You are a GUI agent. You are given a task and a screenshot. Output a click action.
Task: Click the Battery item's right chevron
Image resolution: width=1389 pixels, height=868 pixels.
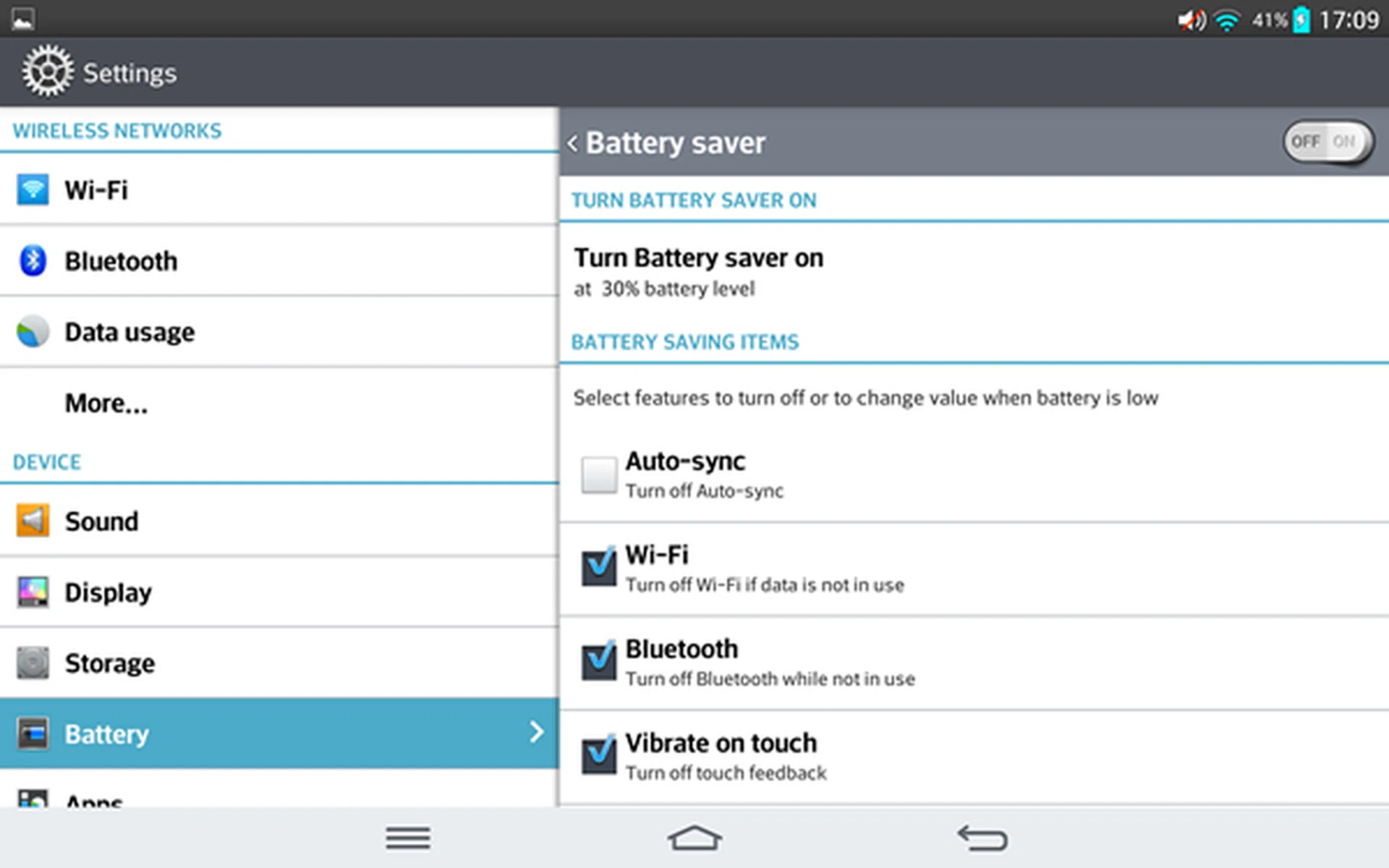click(x=536, y=732)
